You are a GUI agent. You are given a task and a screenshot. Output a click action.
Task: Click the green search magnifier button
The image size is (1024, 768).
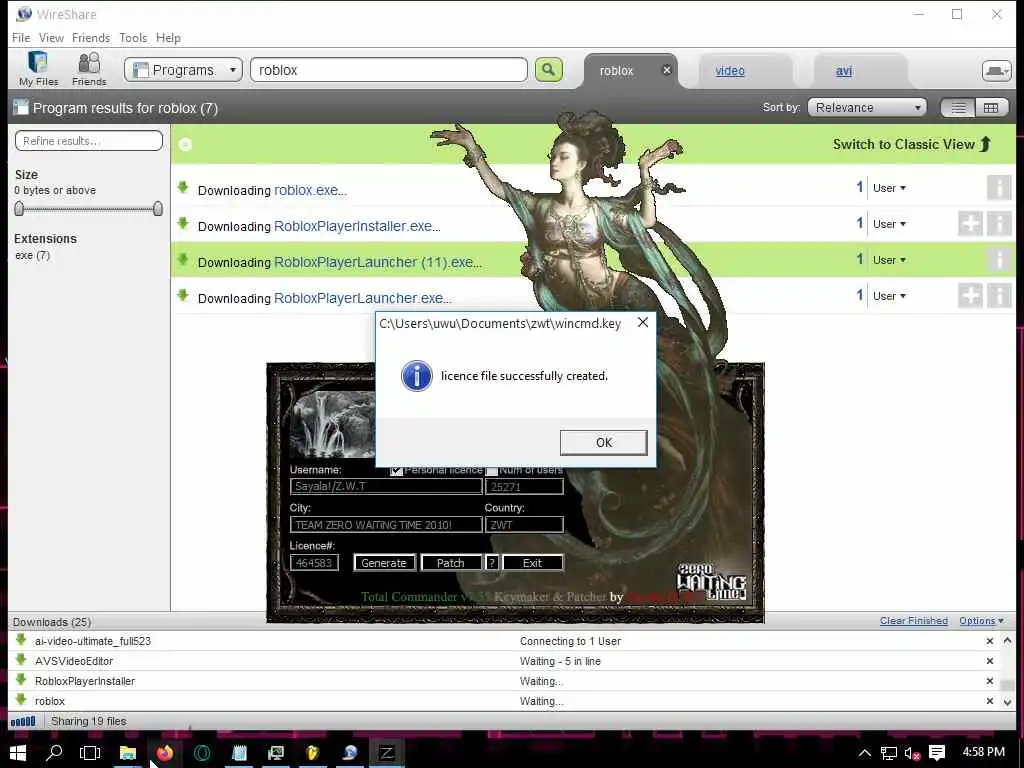549,70
